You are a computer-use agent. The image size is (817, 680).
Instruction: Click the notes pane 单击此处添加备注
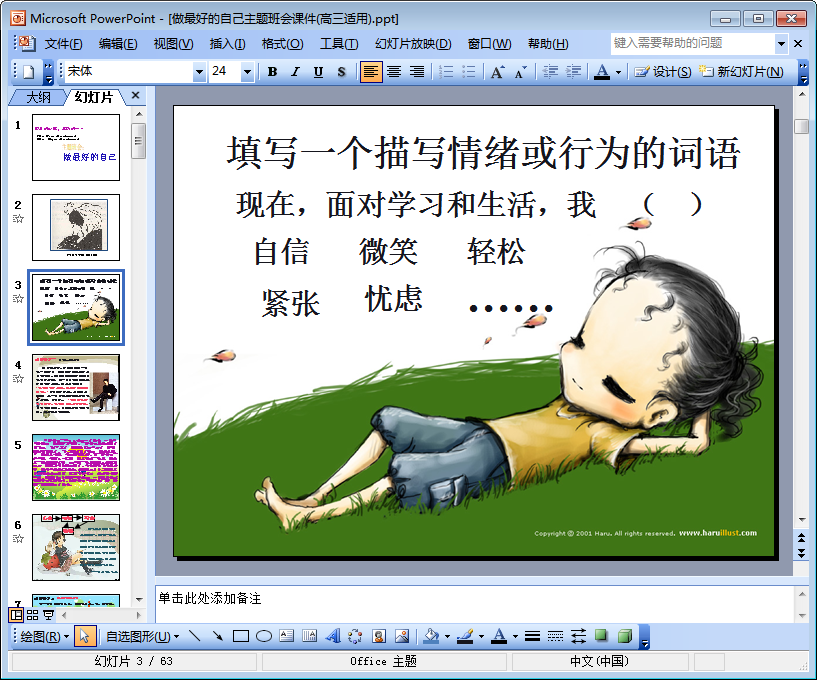pos(474,604)
